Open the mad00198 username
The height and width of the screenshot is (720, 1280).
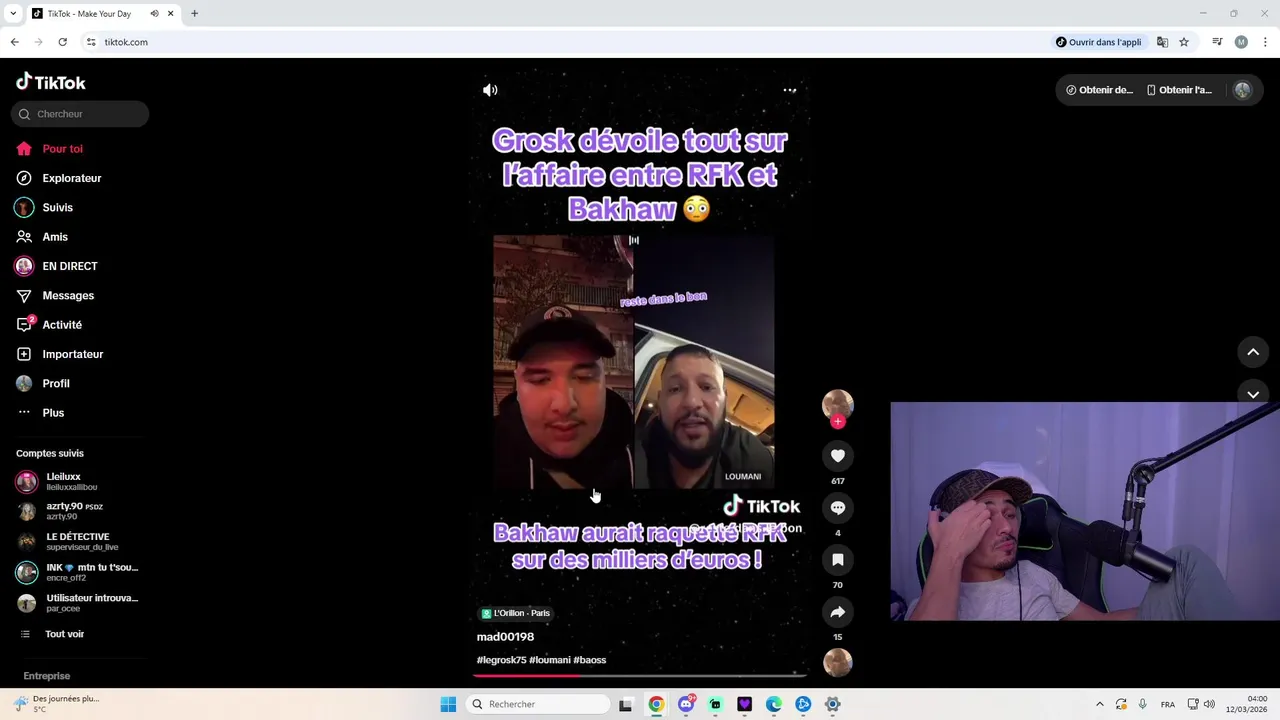[505, 637]
